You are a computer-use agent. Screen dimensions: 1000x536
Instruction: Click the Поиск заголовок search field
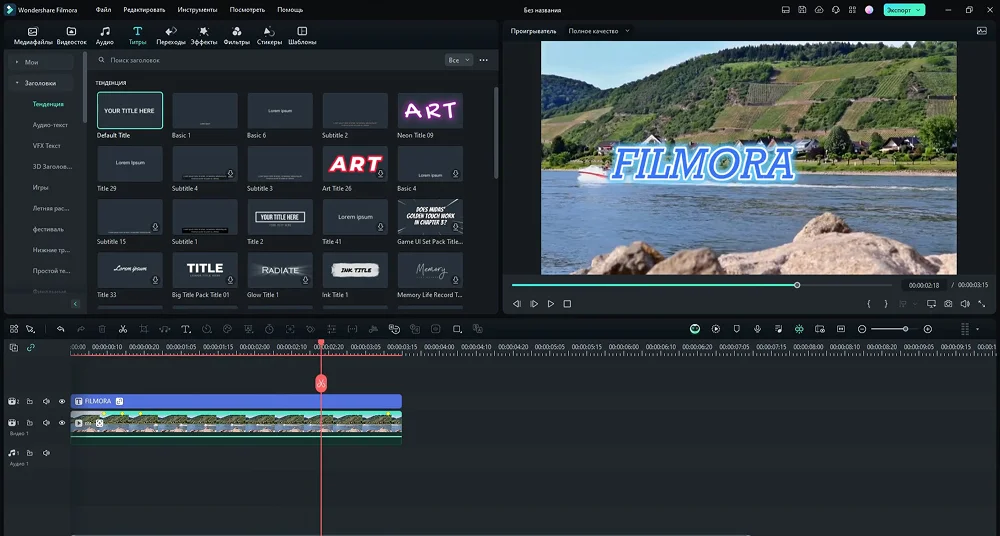tap(268, 60)
